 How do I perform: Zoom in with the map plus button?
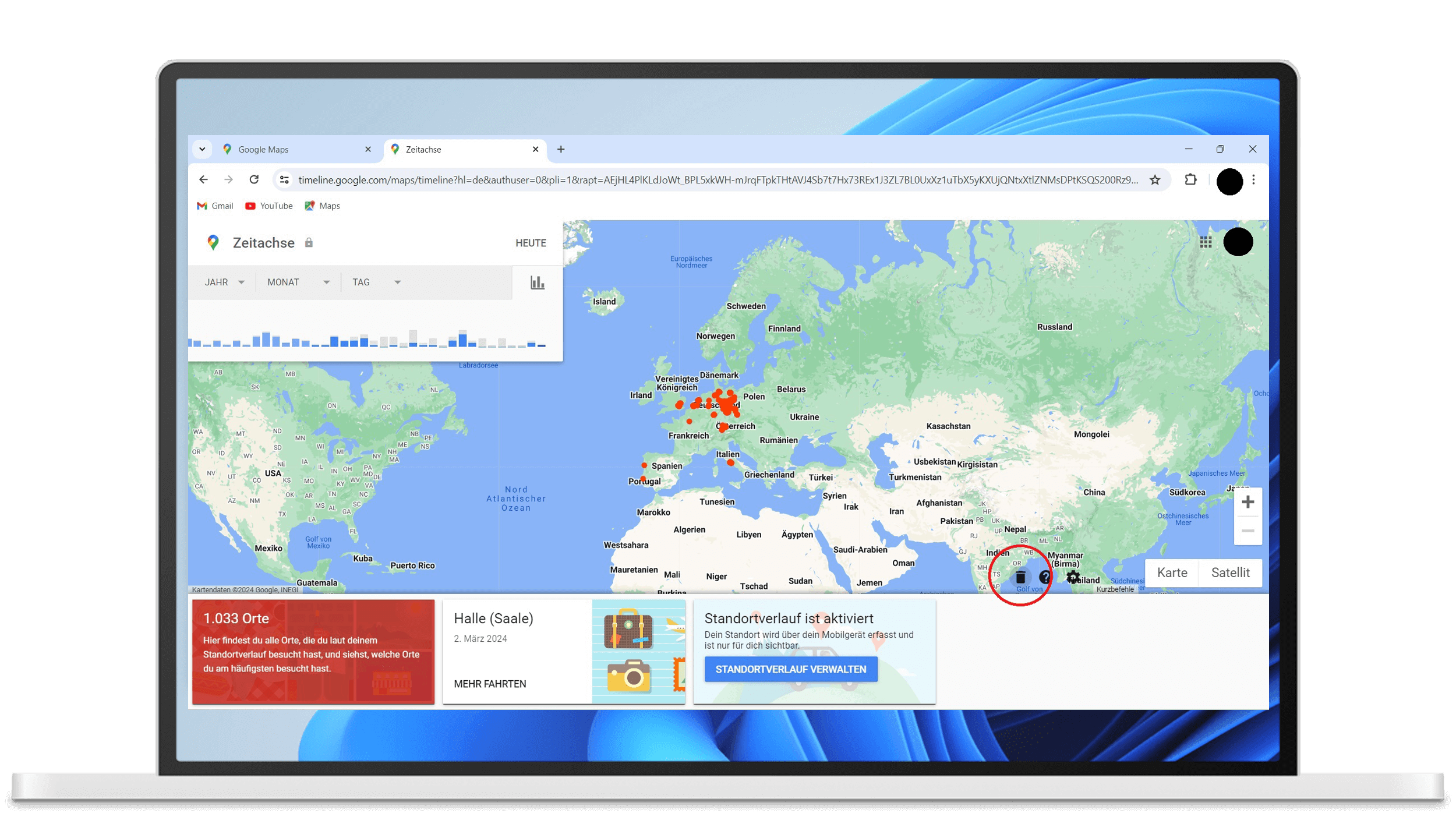point(1248,502)
